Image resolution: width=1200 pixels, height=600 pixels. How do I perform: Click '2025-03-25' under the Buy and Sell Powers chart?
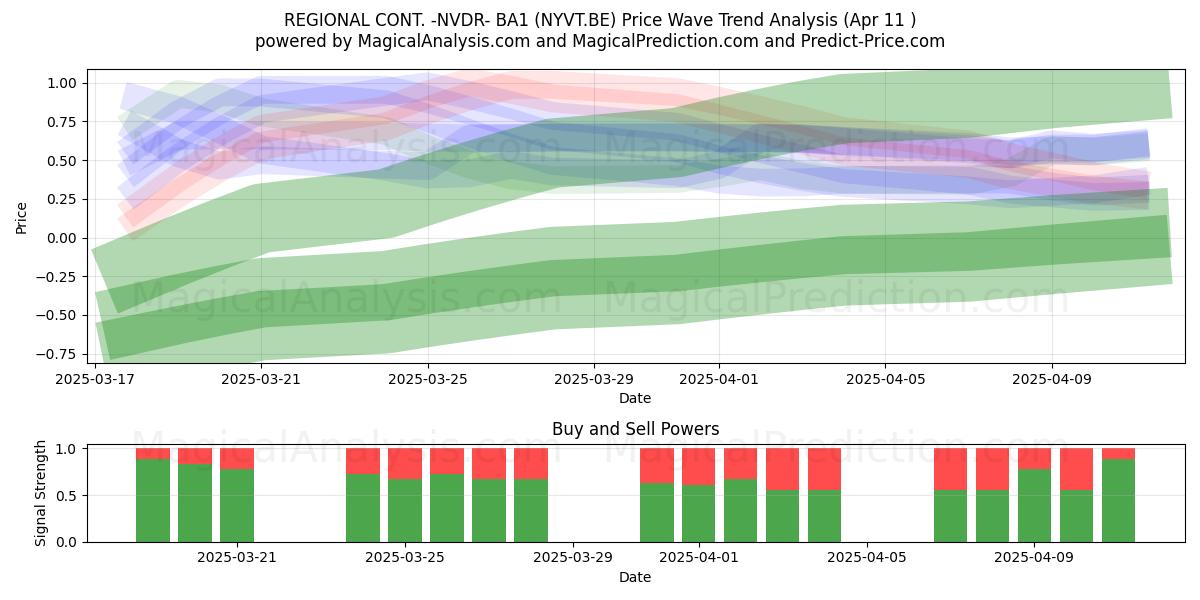point(405,558)
